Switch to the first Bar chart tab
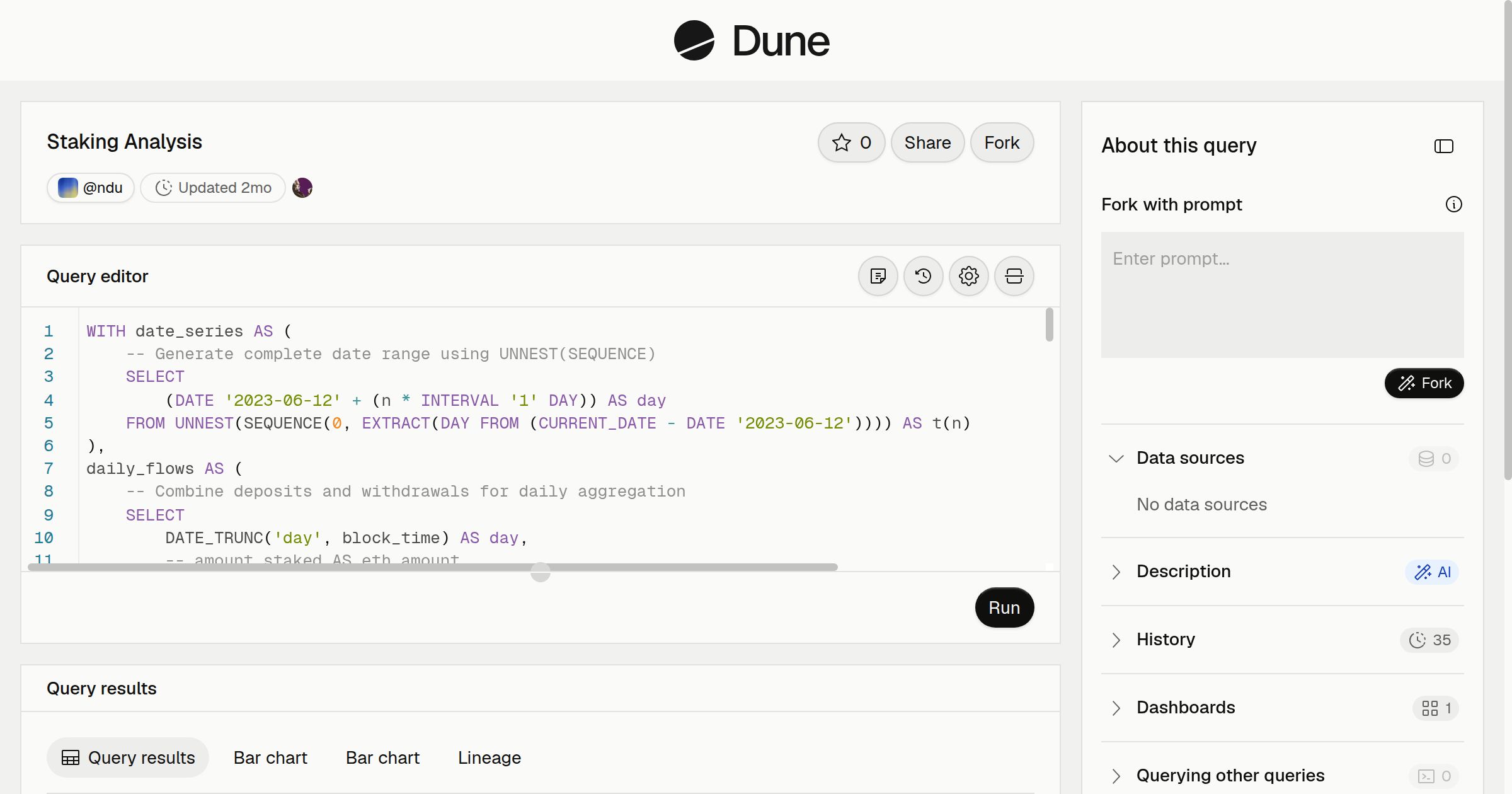The image size is (1512, 794). (x=270, y=757)
